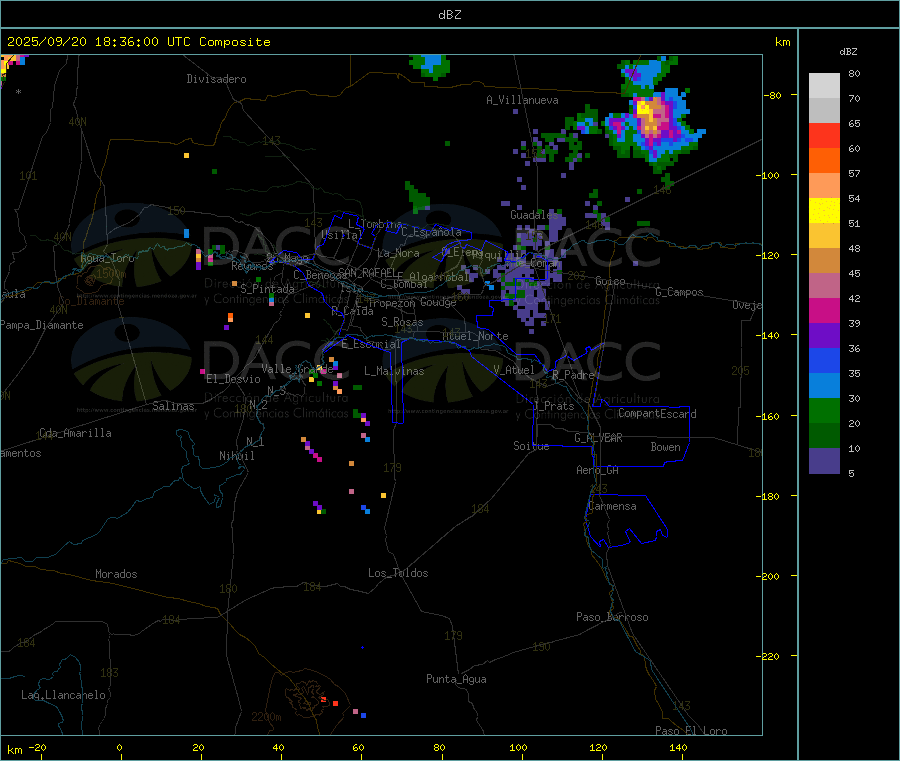Click the -120 km vertical axis tick label
This screenshot has width=900, height=761.
tap(771, 255)
